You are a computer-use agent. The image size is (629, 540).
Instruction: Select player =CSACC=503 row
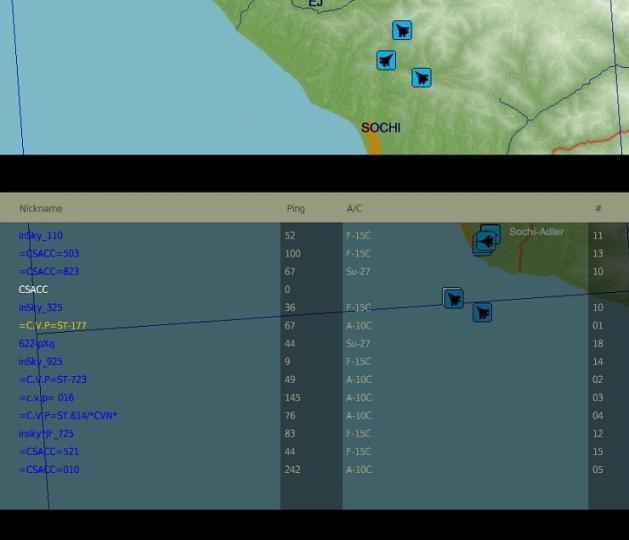(x=49, y=254)
